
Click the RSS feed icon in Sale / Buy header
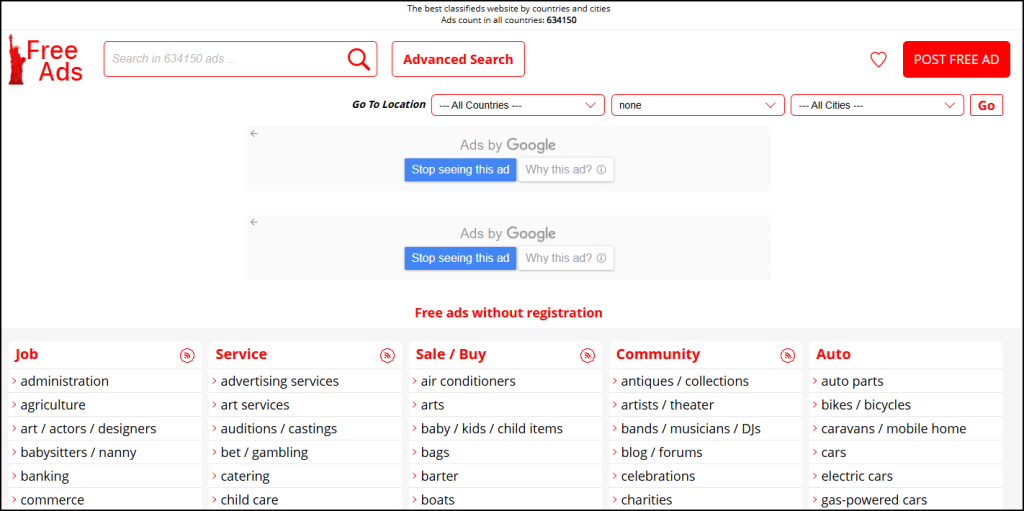pos(588,355)
